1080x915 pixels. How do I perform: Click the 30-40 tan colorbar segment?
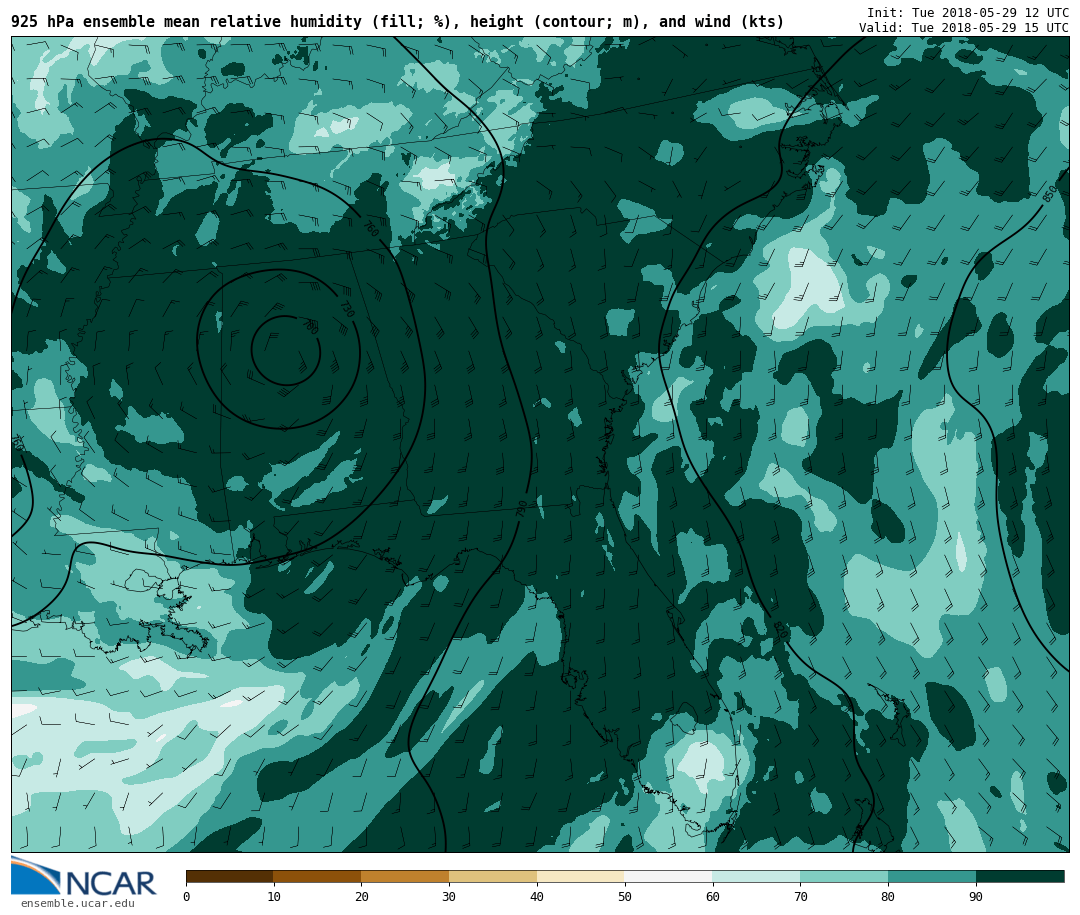[x=493, y=876]
